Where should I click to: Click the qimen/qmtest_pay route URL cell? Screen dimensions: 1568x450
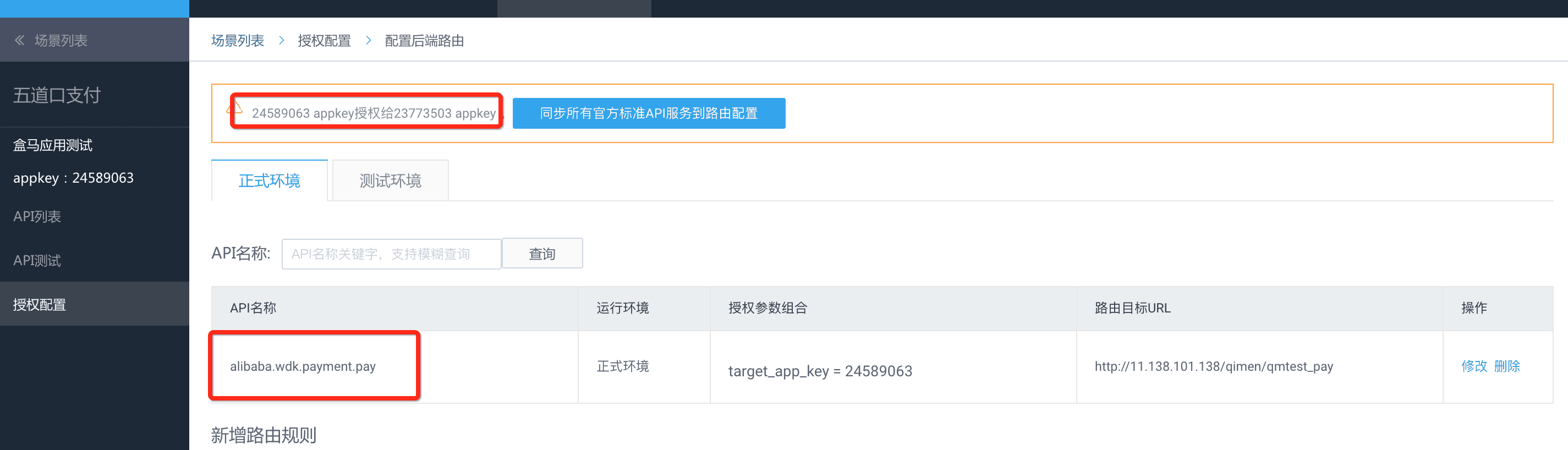(1213, 366)
